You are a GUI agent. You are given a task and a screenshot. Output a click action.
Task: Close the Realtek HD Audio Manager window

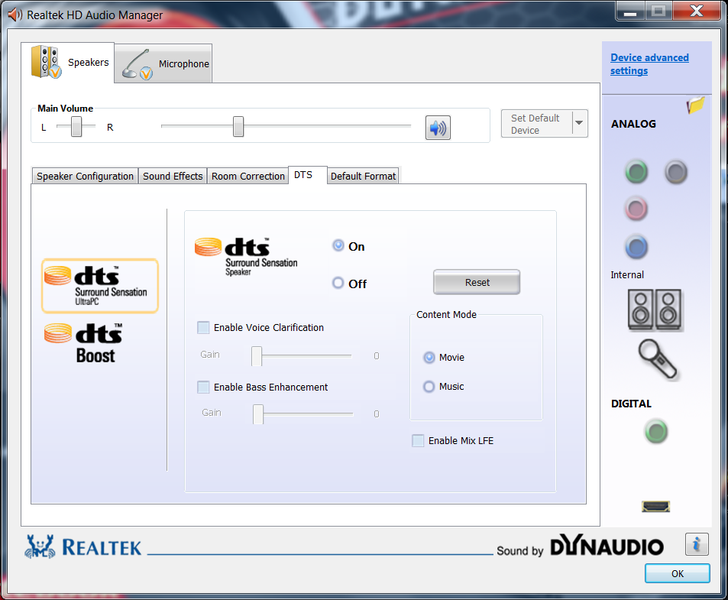tap(696, 11)
